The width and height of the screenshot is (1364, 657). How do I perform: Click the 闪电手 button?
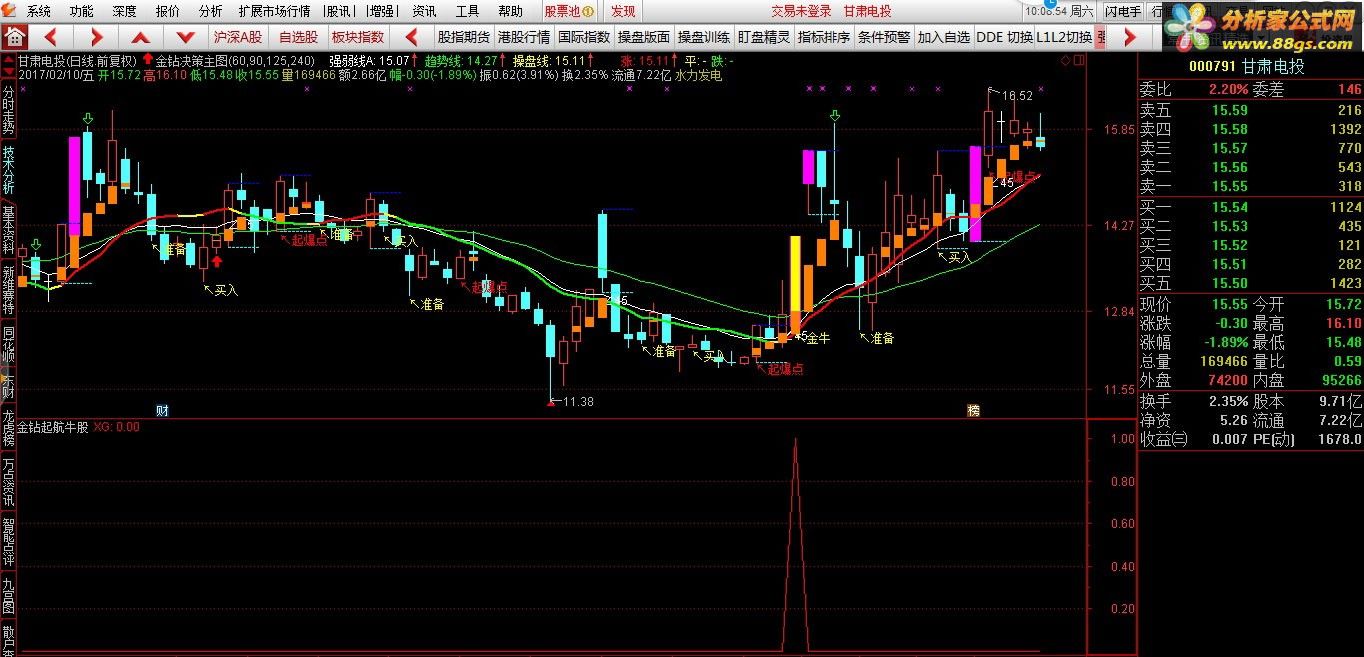(x=1122, y=11)
